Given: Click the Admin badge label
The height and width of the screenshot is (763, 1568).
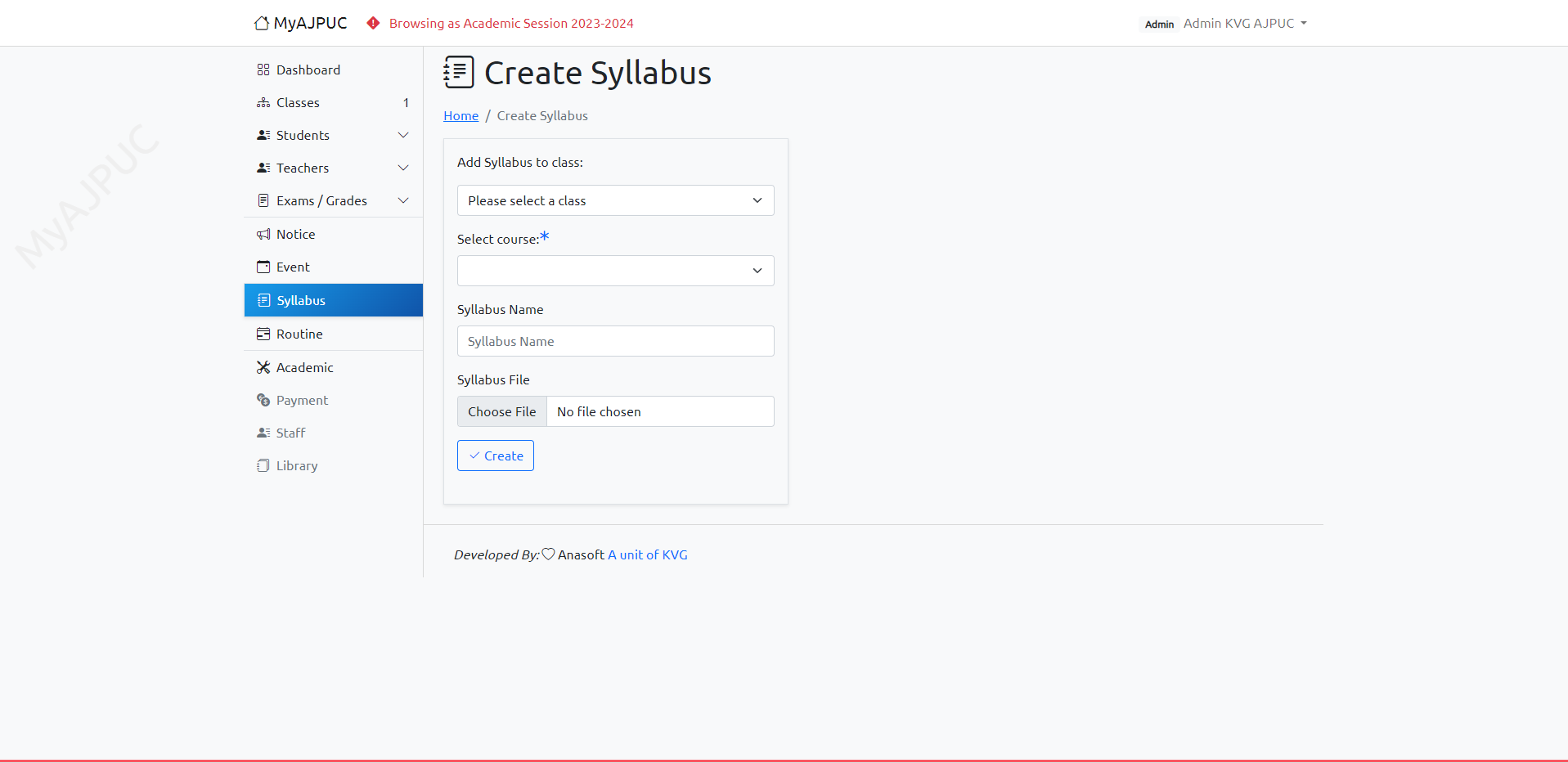Looking at the screenshot, I should point(1159,24).
